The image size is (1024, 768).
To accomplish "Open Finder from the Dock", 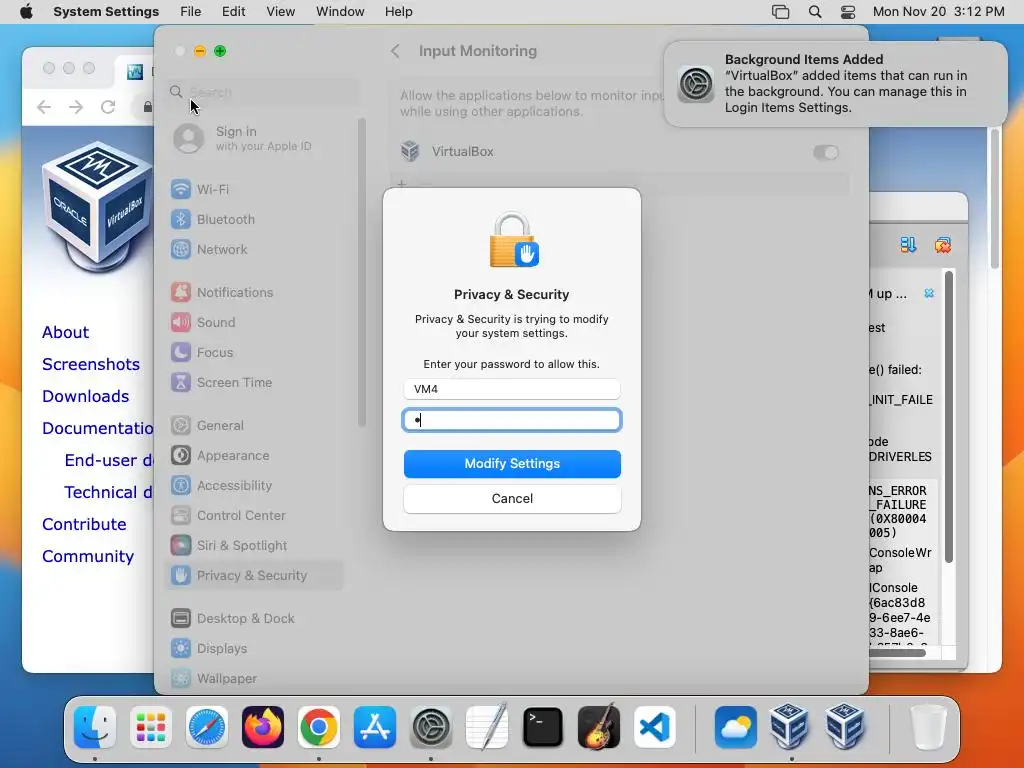I will [x=95, y=727].
